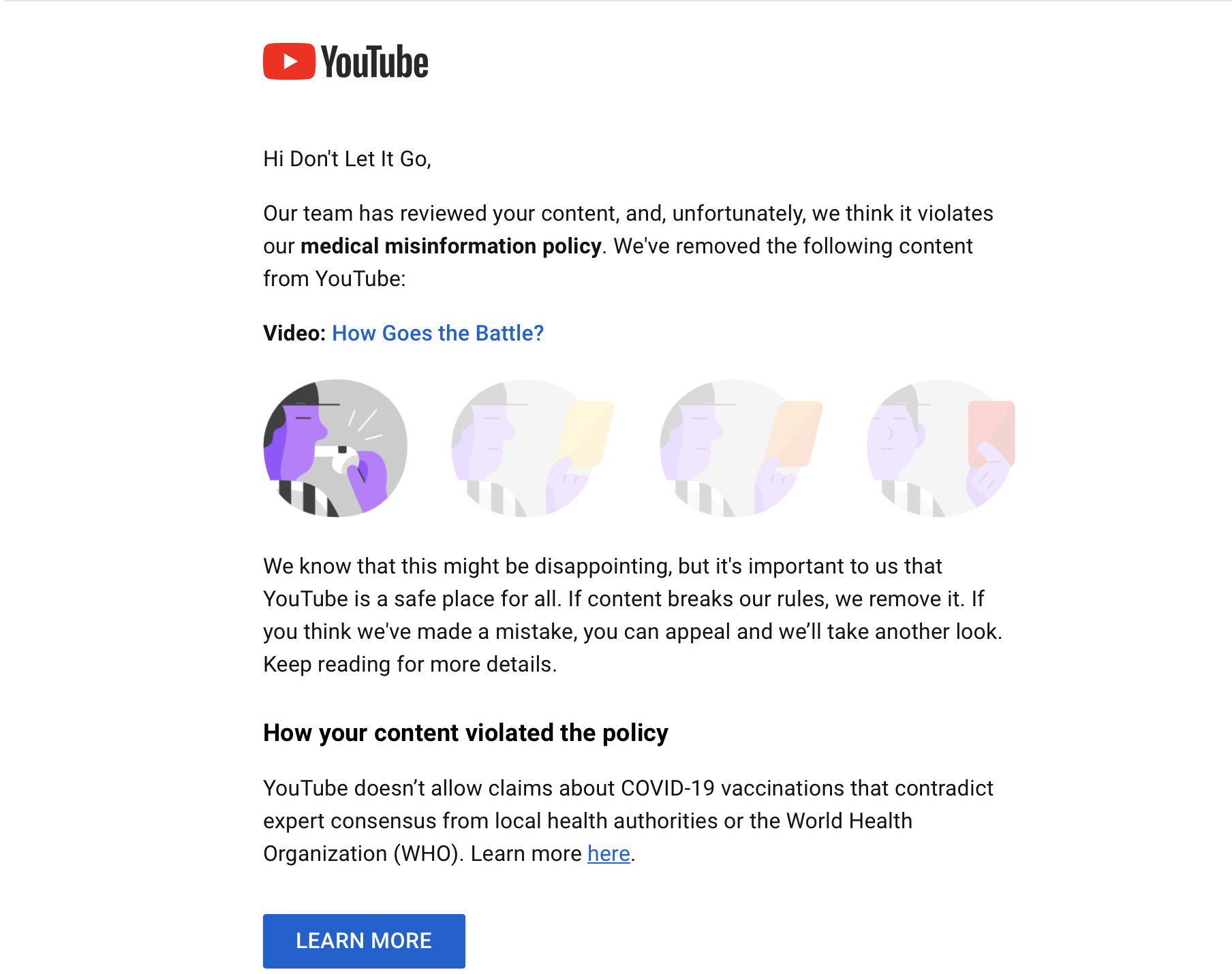1232x974 pixels.
Task: Select the faded orange card strike illustration
Action: click(741, 447)
